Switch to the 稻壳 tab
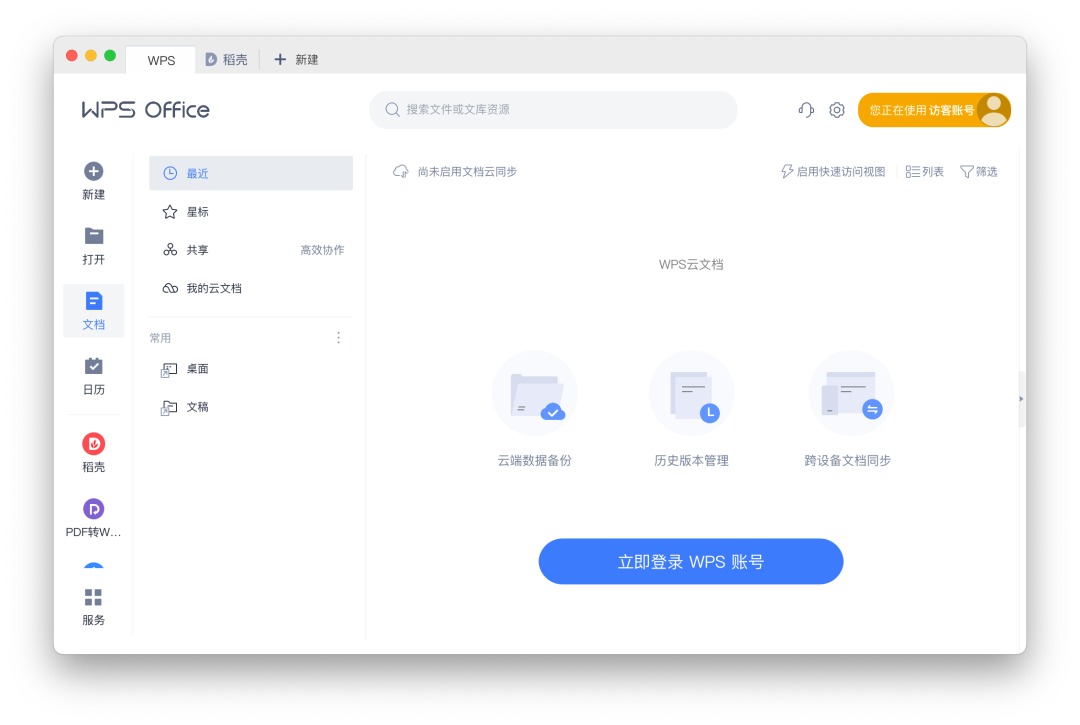This screenshot has width=1080, height=725. (x=227, y=60)
